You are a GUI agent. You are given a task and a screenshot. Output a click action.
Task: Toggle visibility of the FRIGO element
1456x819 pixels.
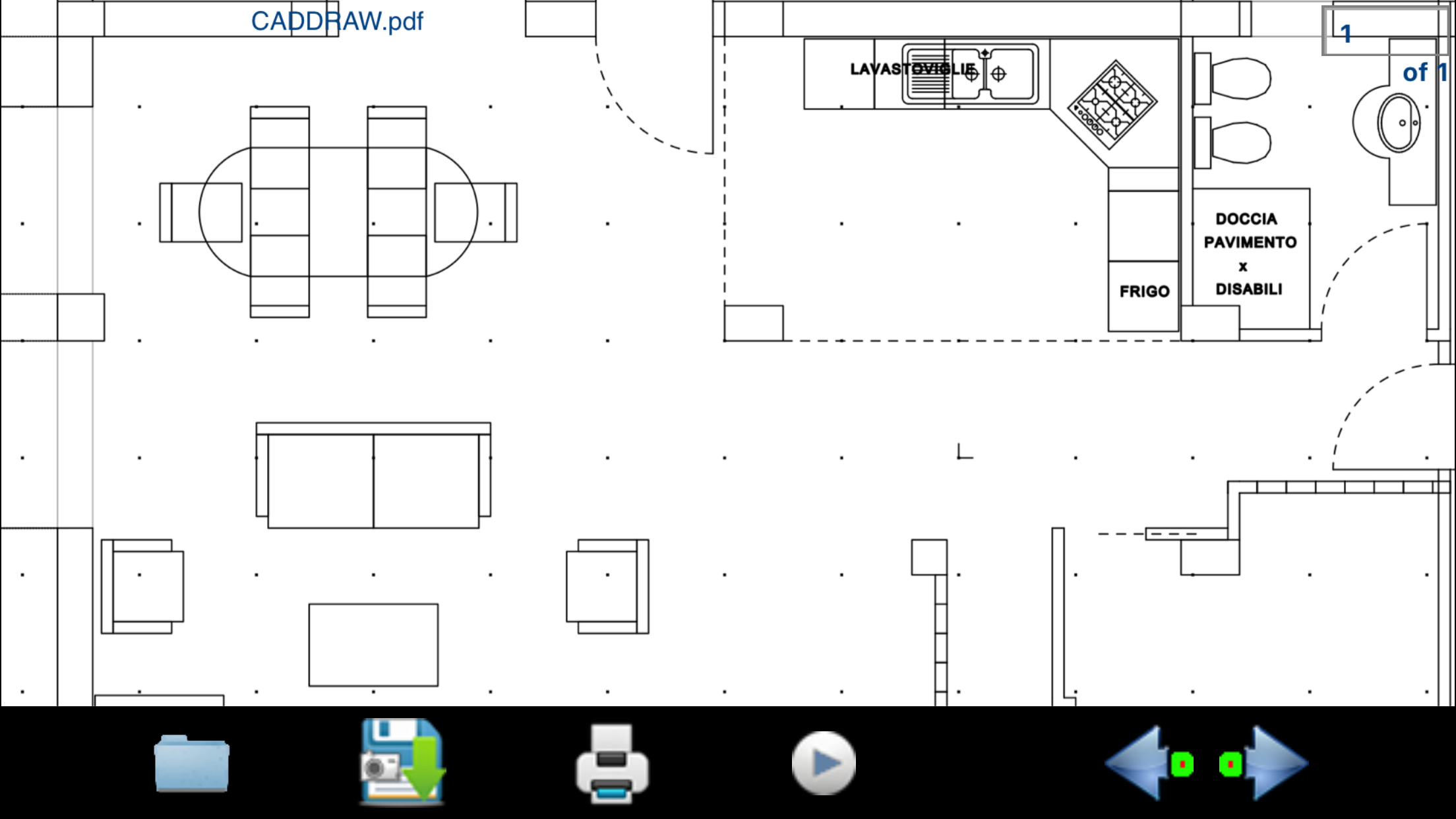coord(1143,292)
